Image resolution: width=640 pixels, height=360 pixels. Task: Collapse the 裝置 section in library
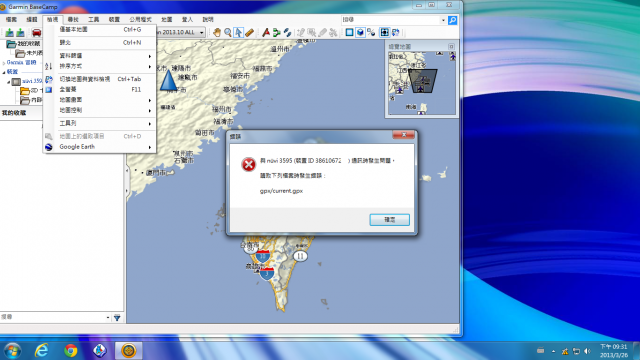[x=4, y=72]
